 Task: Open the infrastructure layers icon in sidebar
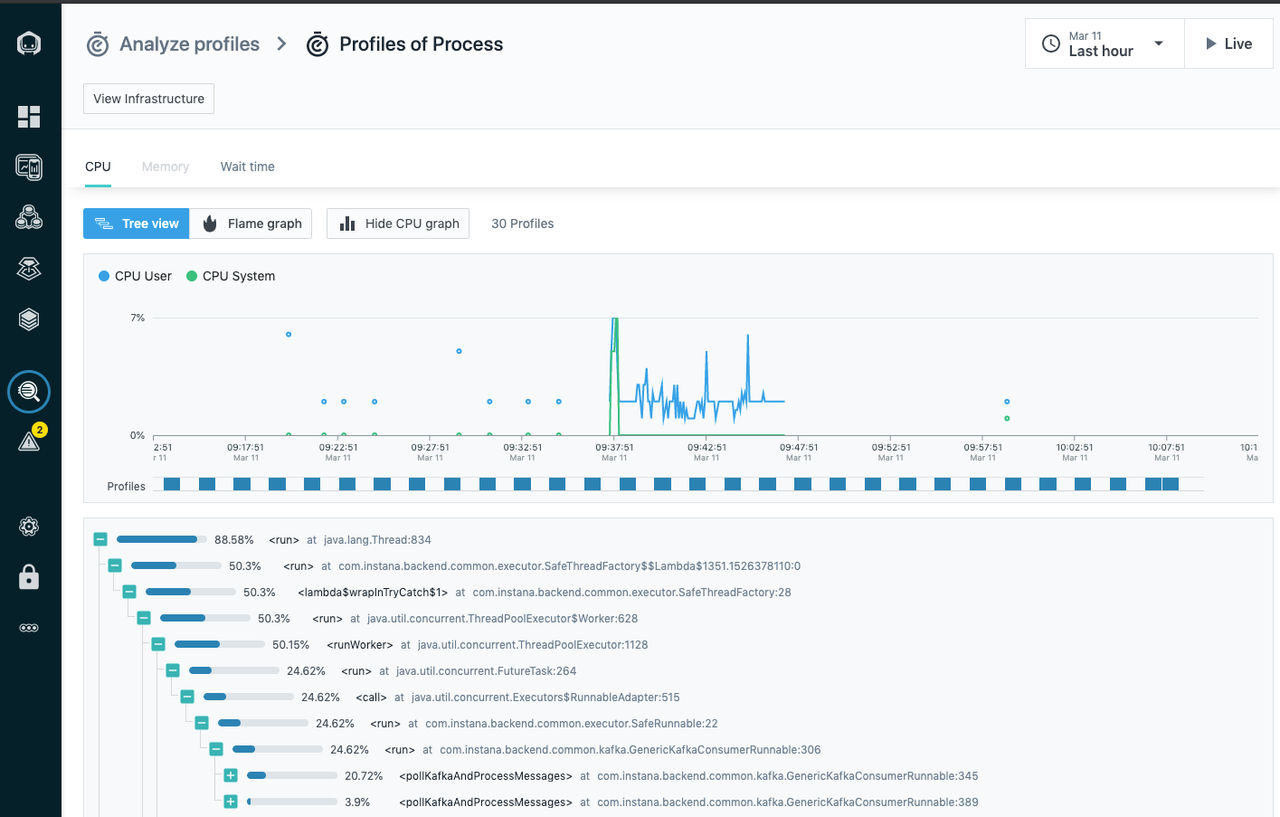point(29,319)
